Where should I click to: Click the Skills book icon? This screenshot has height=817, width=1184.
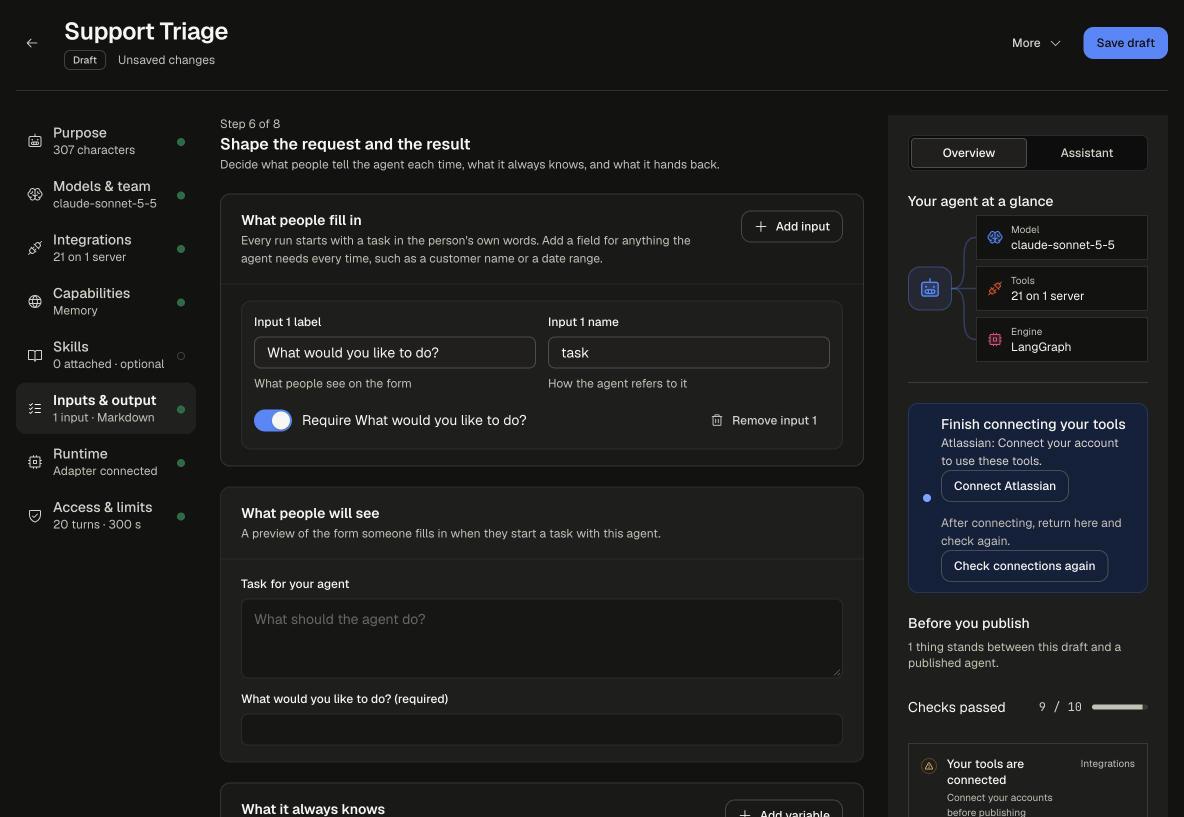click(35, 356)
